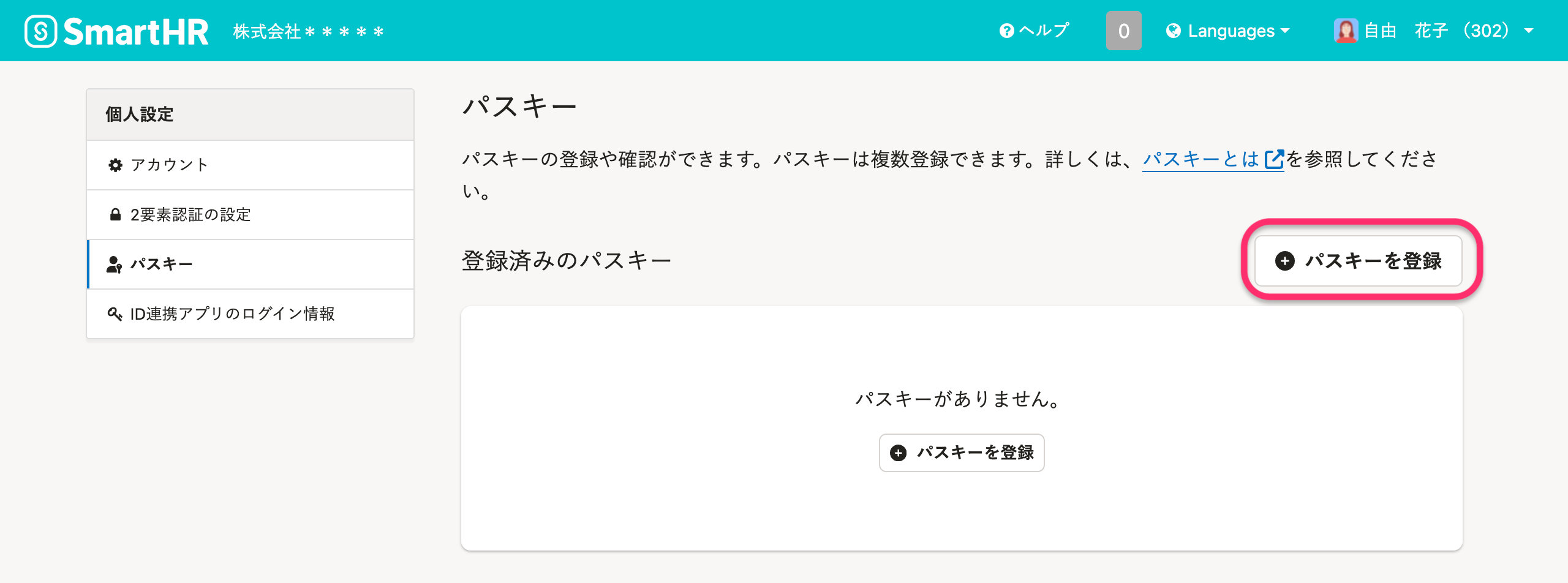
Task: Open the ヘルプ link in header
Action: click(x=1044, y=31)
